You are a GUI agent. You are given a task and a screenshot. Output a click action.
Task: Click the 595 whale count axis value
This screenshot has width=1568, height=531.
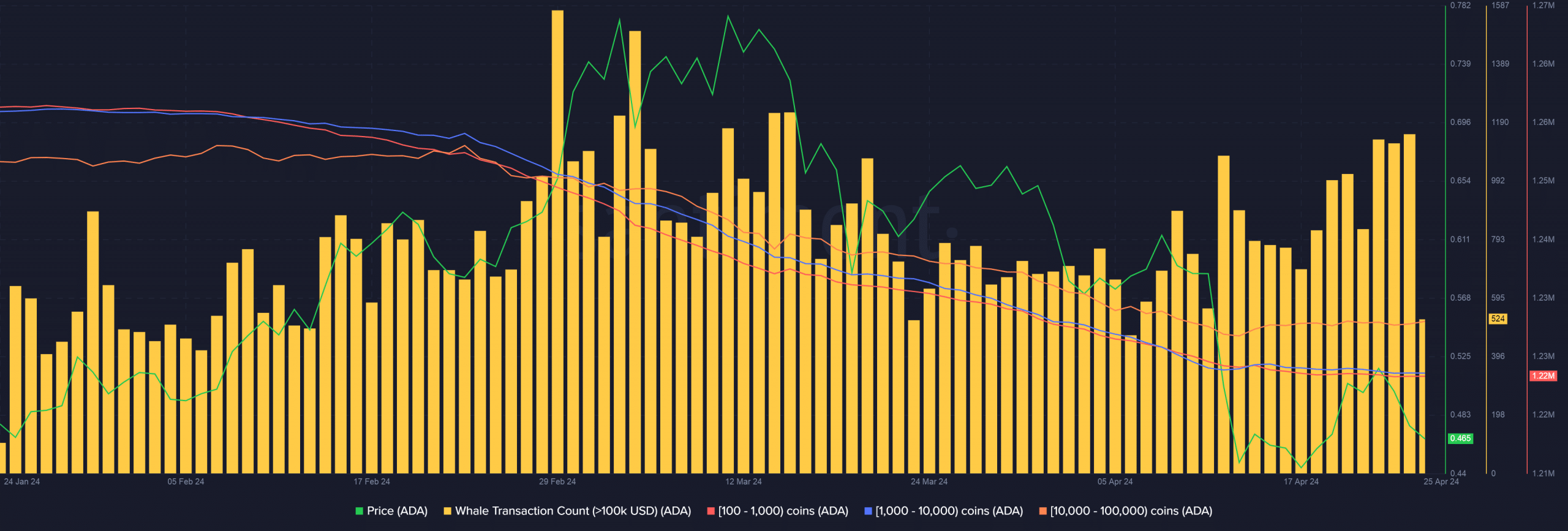1498,298
